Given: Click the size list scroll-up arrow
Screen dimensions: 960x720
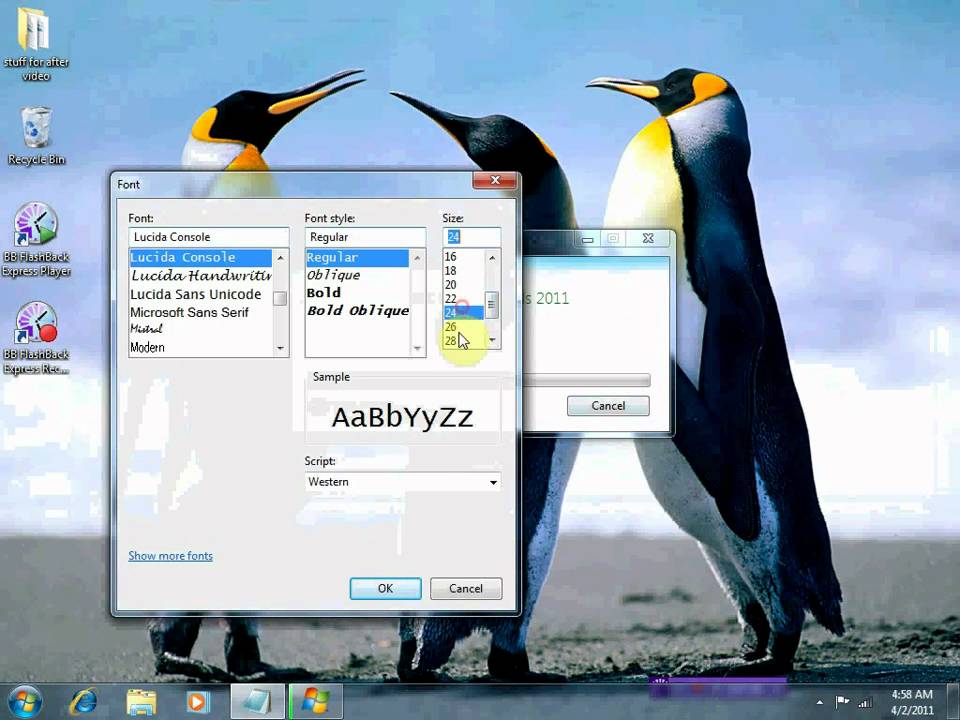Looking at the screenshot, I should click(492, 258).
